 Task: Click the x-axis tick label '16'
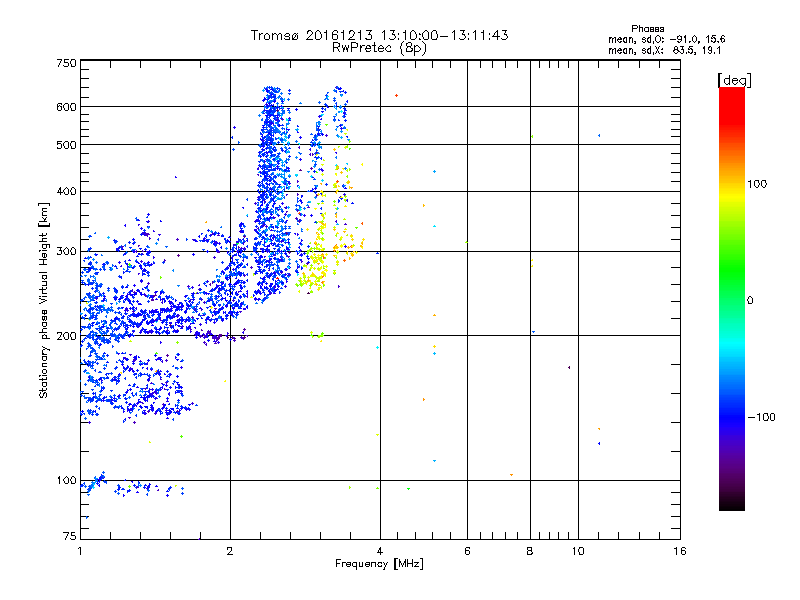tap(680, 551)
